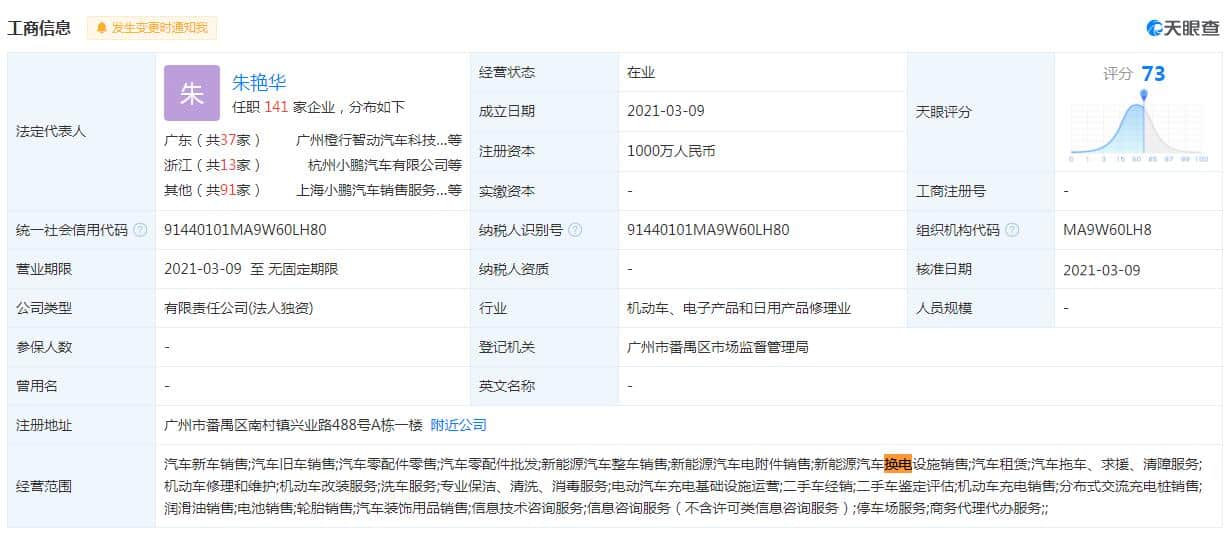Click the credit code 91440101MA9W60LH80 under 统一社会信用代码
Screen dimensions: 1228x534
245,230
